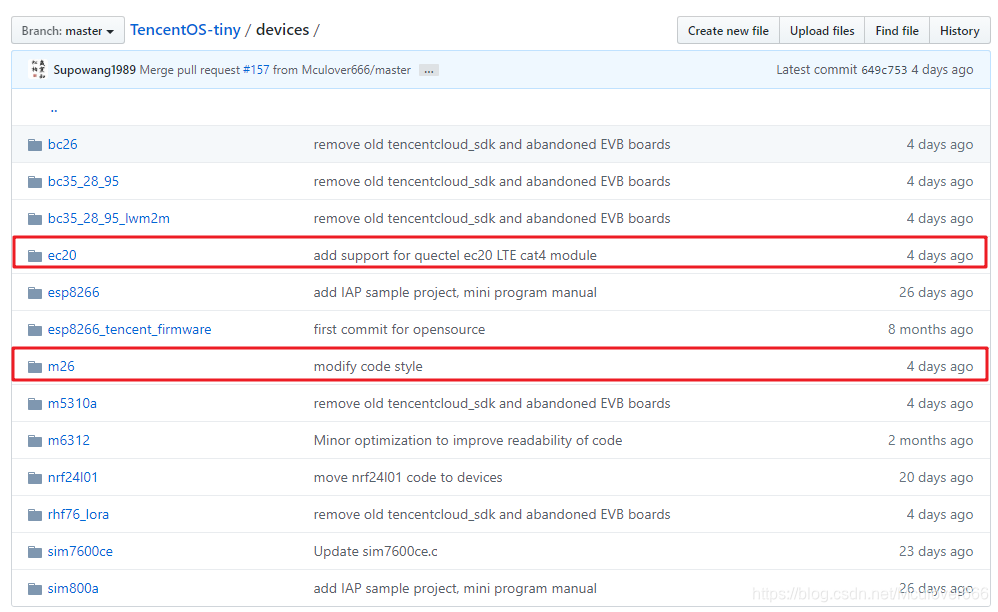Open the bc26 row's 'remove old tencentcloud_sdk' commit
This screenshot has height=612, width=998.
tap(492, 144)
